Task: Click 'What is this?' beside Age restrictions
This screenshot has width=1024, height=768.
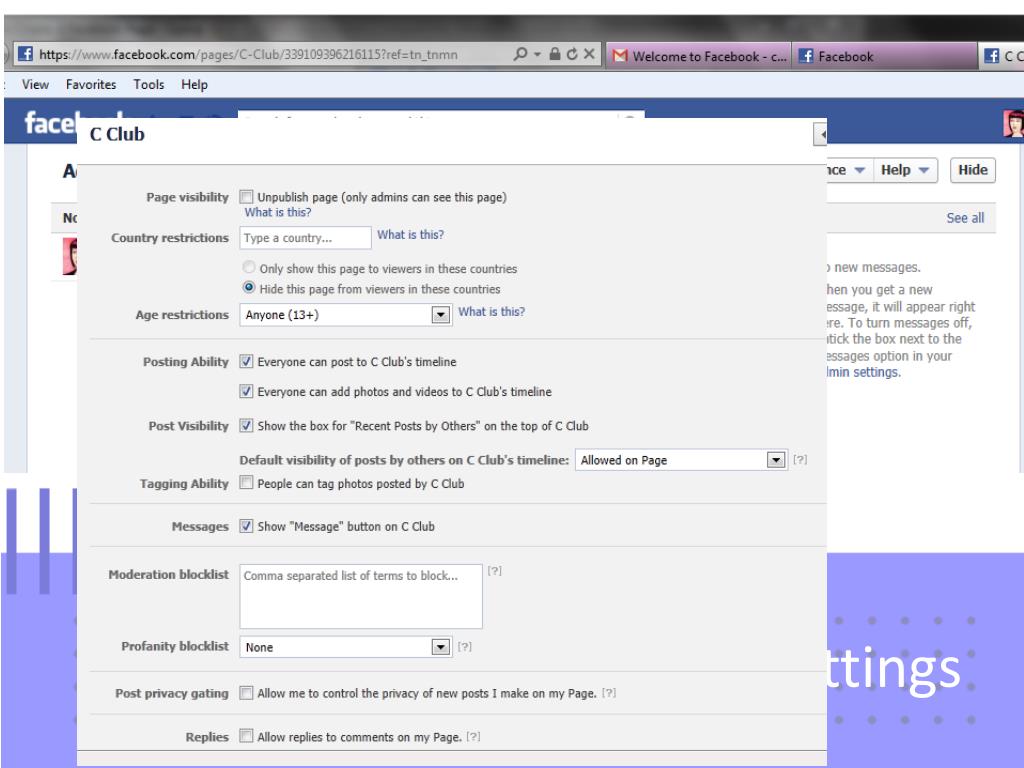Action: click(492, 312)
